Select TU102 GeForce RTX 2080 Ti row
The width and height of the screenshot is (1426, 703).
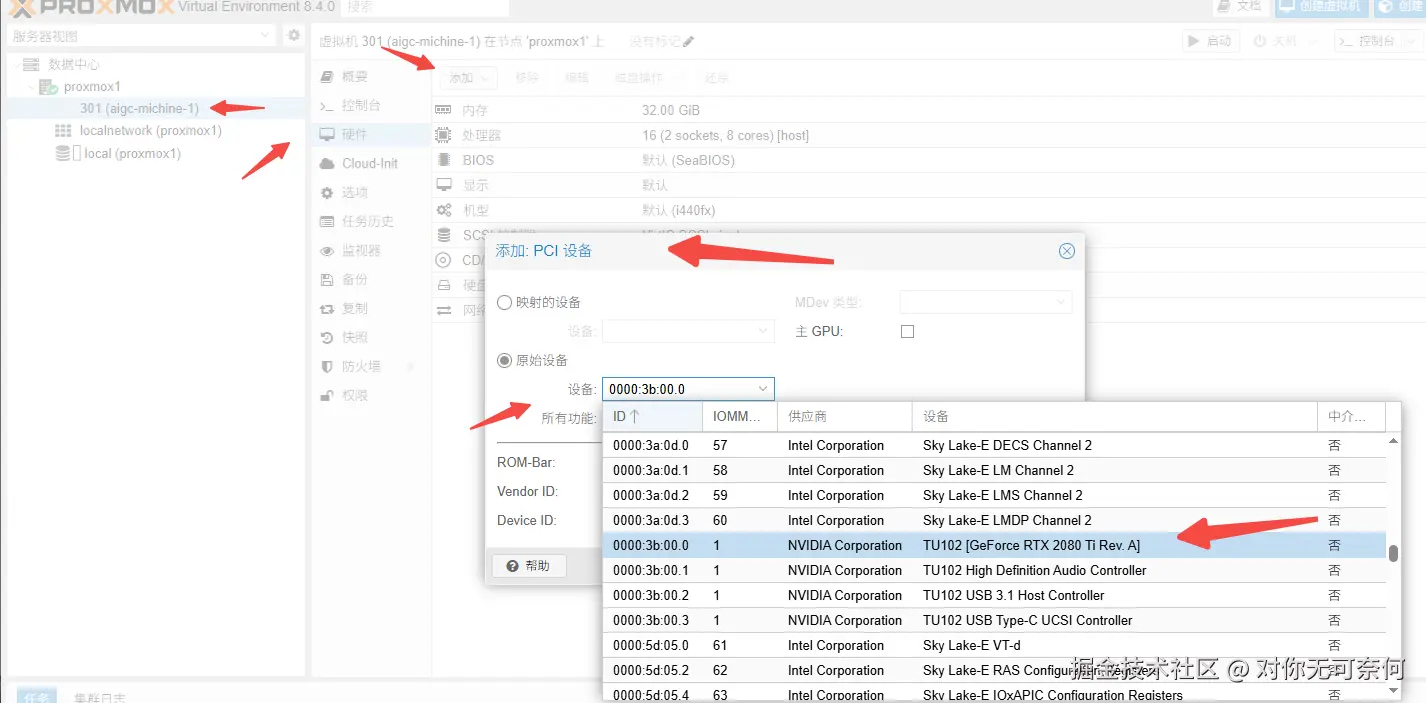click(x=994, y=545)
